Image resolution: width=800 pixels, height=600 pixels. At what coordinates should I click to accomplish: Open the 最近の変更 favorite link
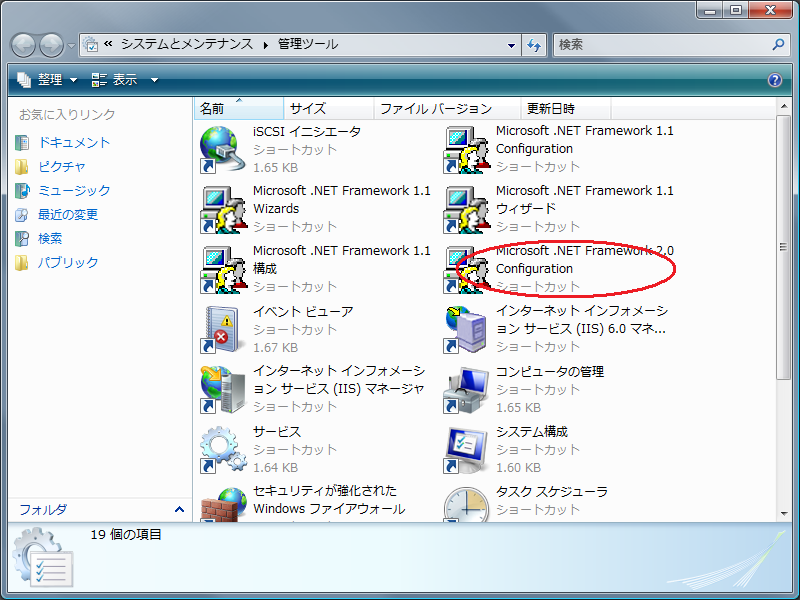(68, 214)
